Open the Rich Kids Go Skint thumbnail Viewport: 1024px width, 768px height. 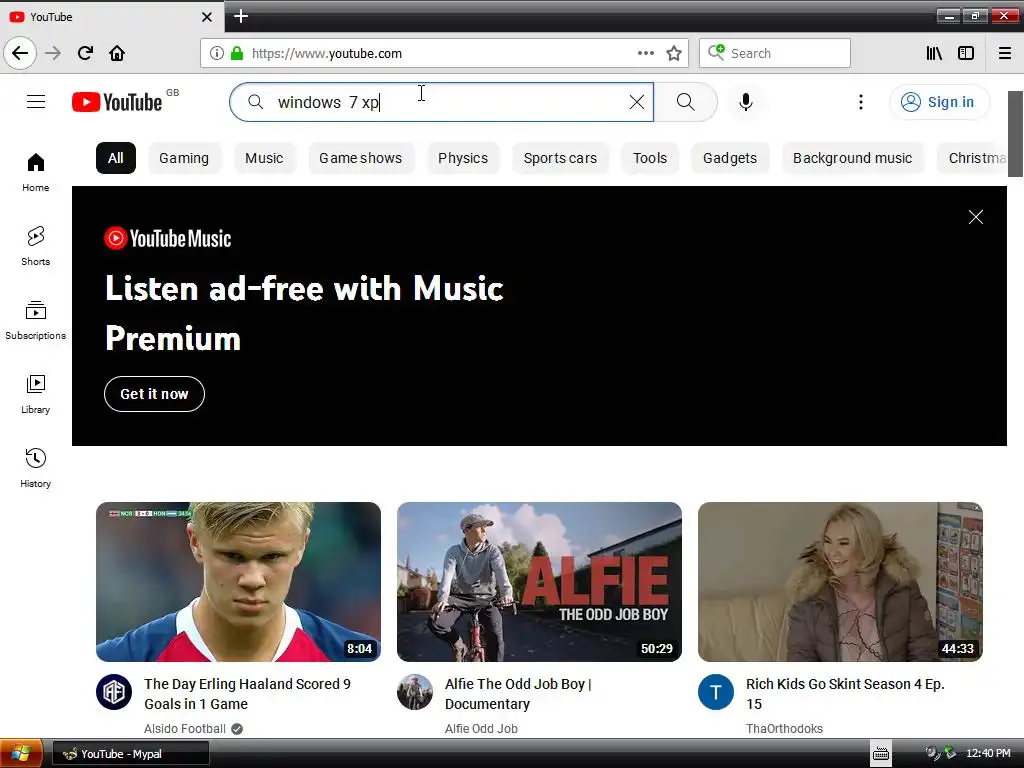[840, 582]
